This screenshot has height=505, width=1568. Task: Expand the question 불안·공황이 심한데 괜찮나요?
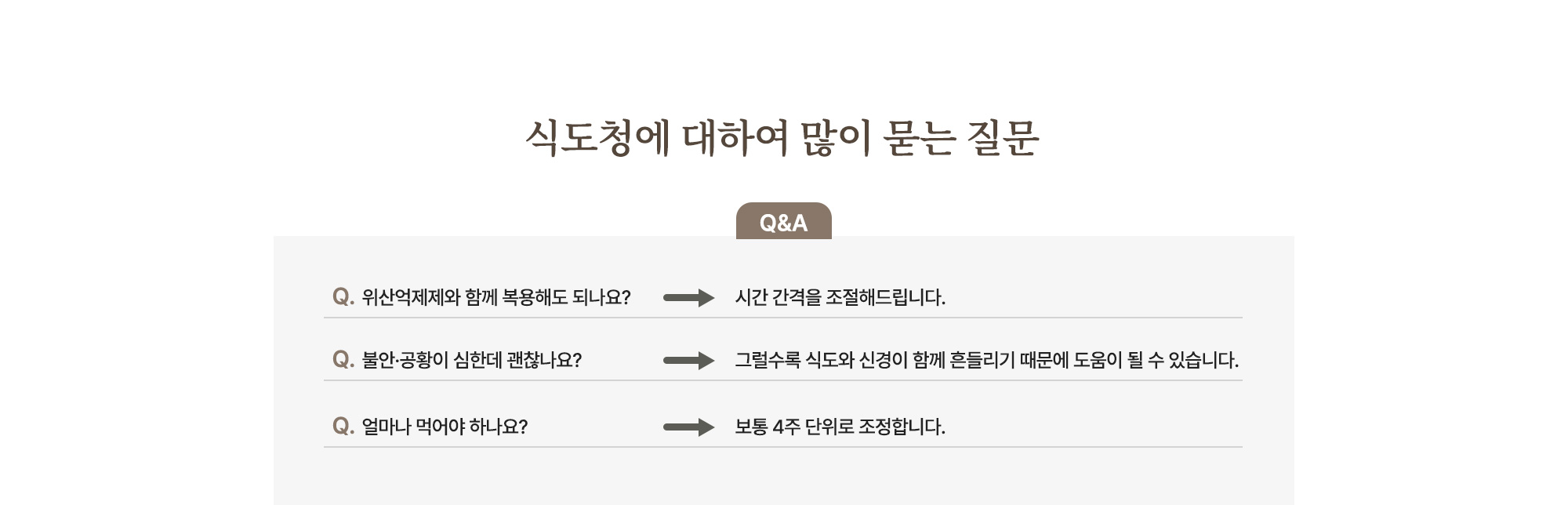tap(471, 361)
